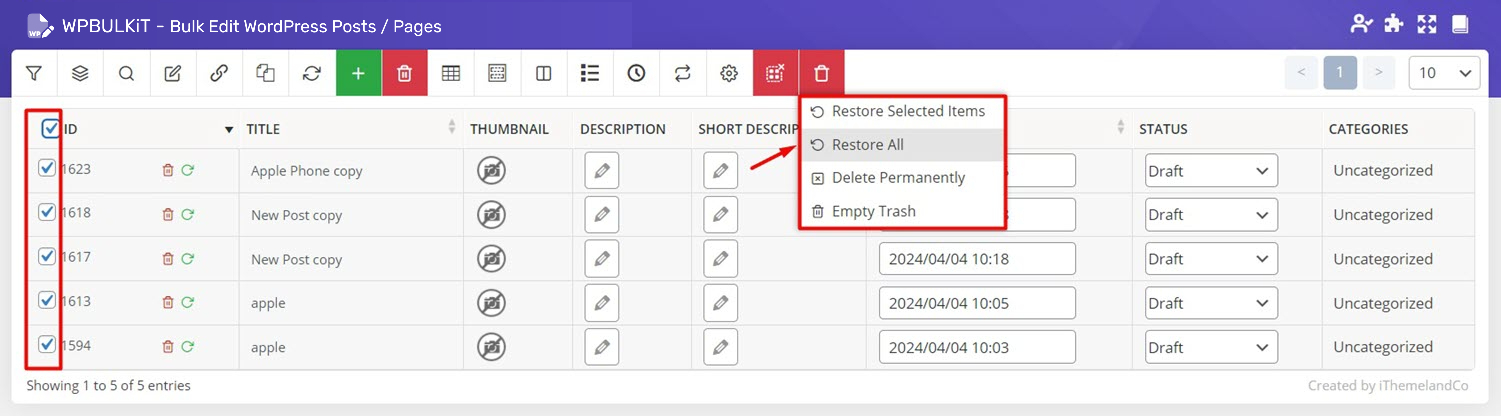Click the user puzzle icon in header
This screenshot has height=416, width=1501.
click(1362, 25)
